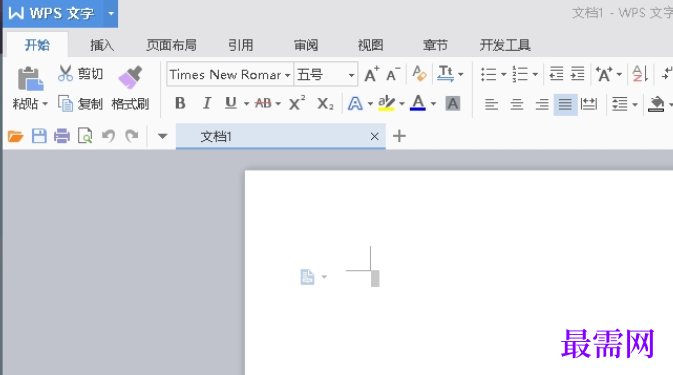Open print preview icon

pos(85,136)
